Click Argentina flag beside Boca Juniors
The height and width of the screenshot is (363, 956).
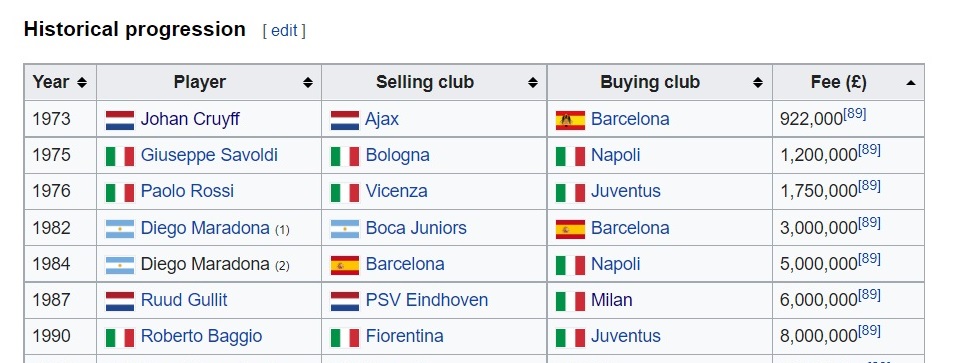pos(344,229)
